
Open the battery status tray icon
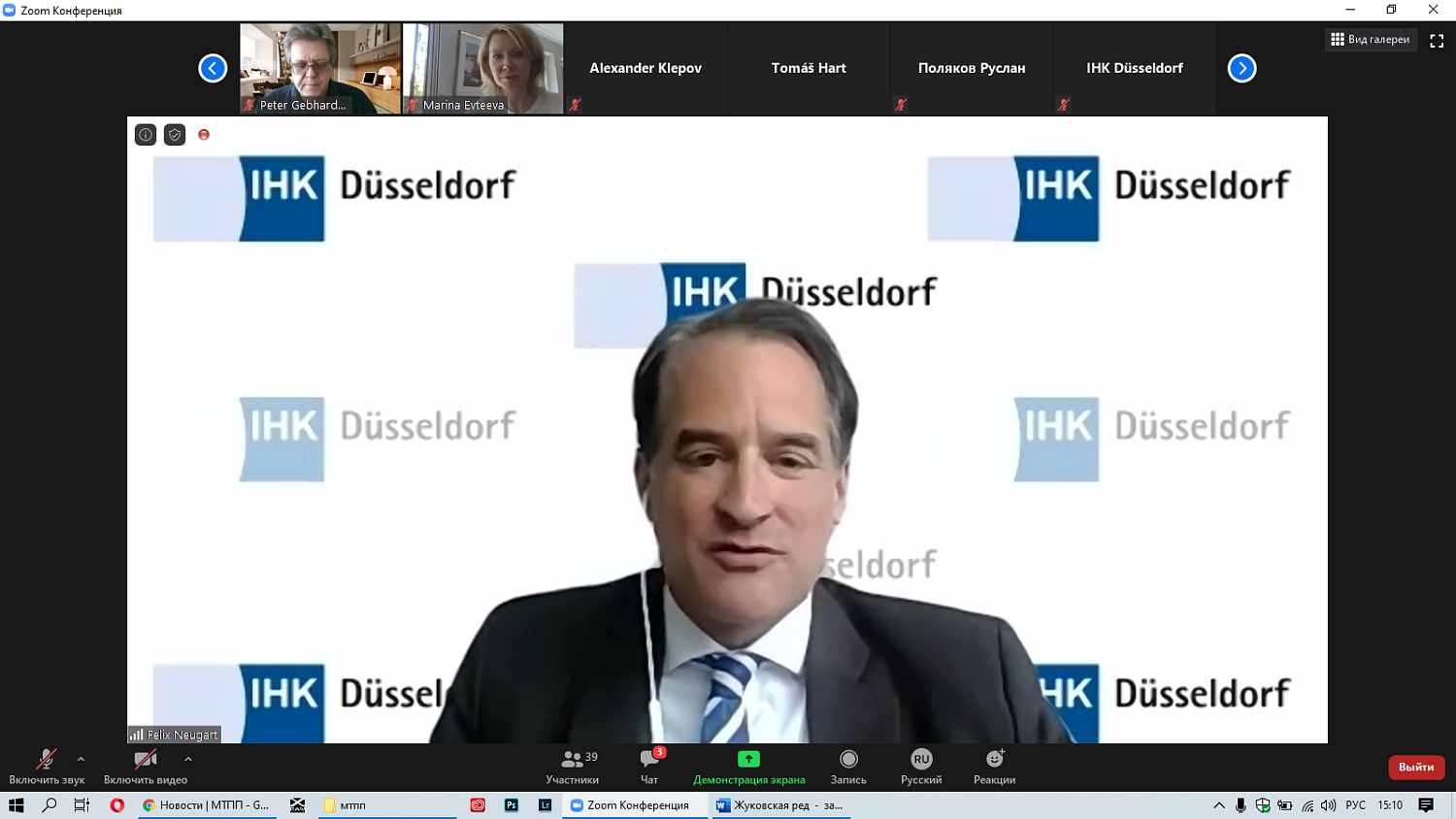1284,805
